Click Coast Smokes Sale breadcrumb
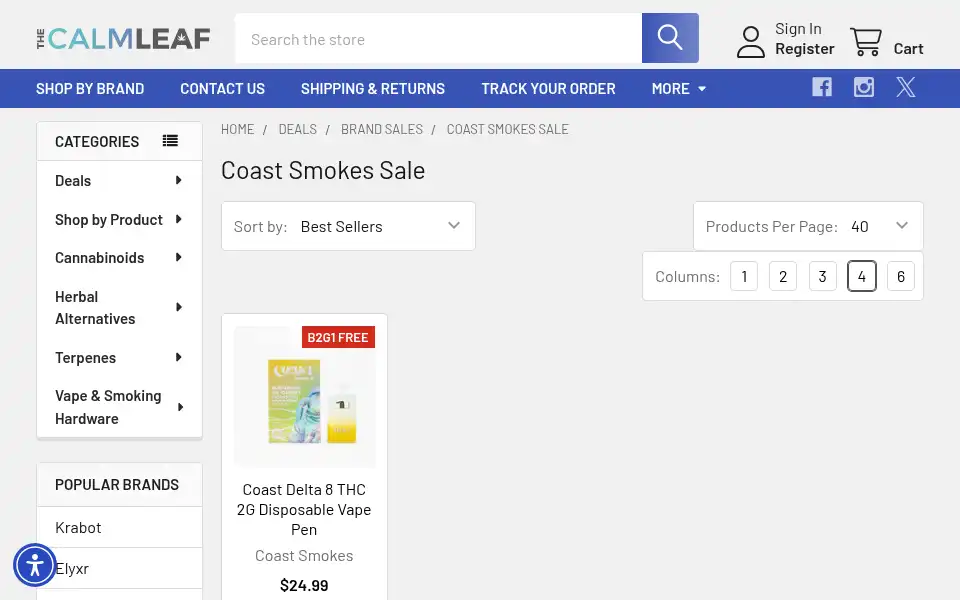Screen dimensions: 960x600 pyautogui.click(x=508, y=129)
